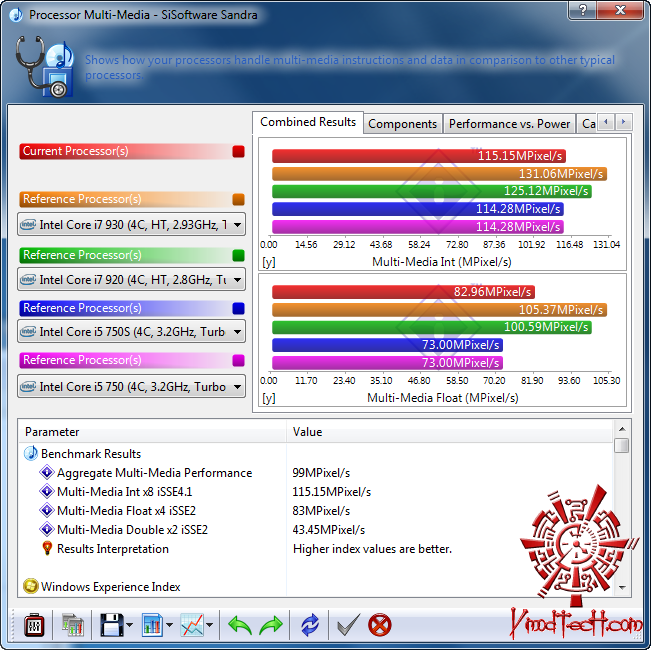
Task: Open the benchmark options tool icon
Action: tap(34, 625)
